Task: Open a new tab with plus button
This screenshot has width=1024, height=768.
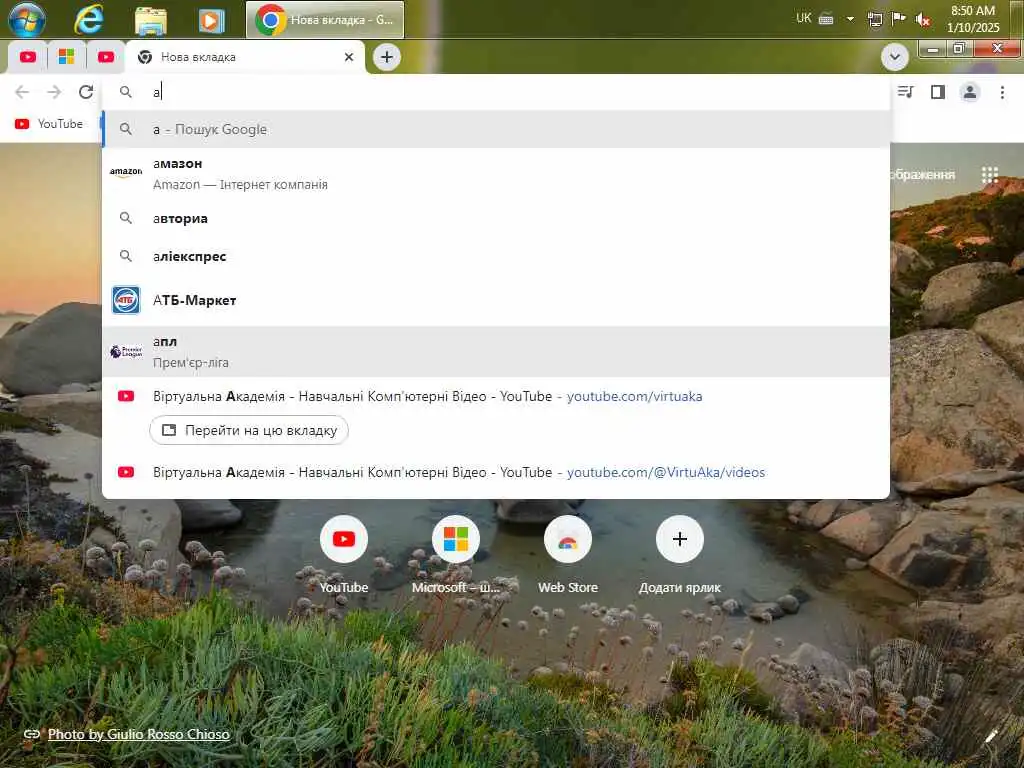Action: (x=387, y=57)
